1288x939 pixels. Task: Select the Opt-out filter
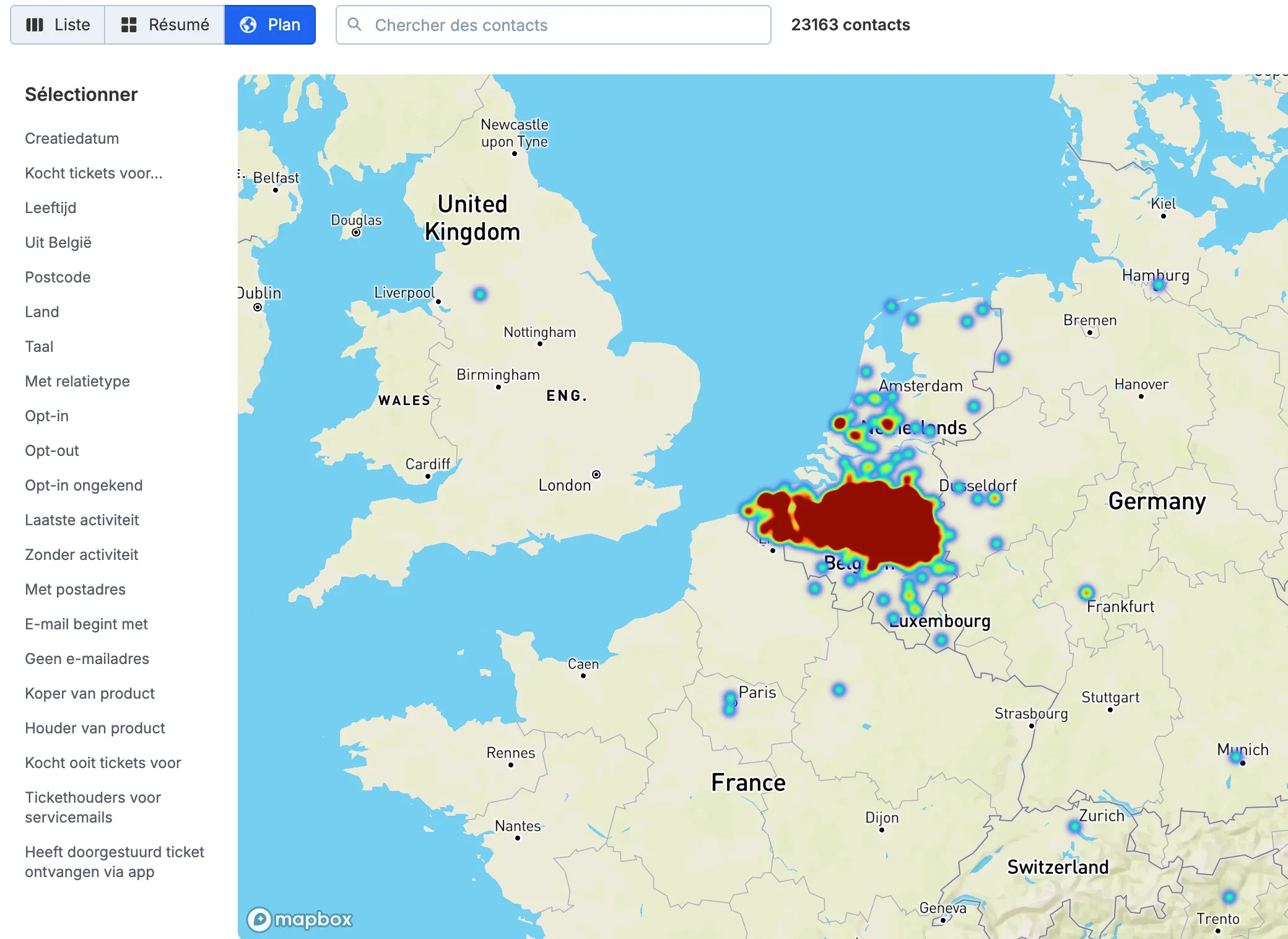52,451
